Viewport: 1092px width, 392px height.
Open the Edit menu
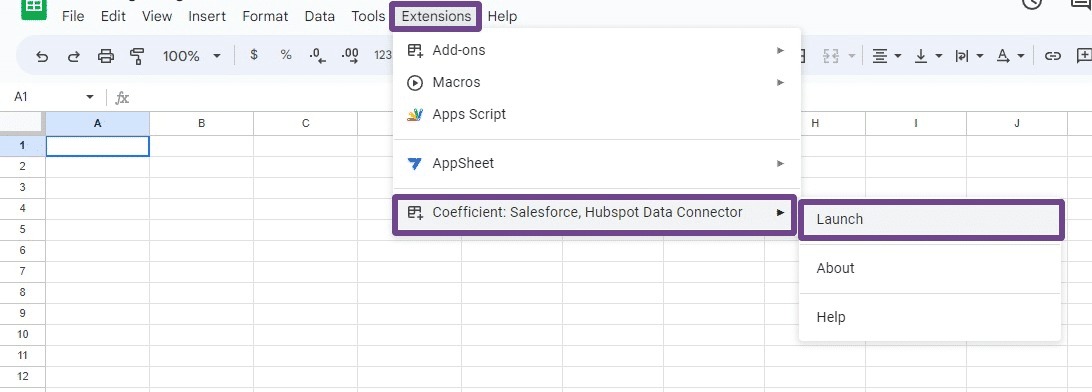click(x=113, y=16)
